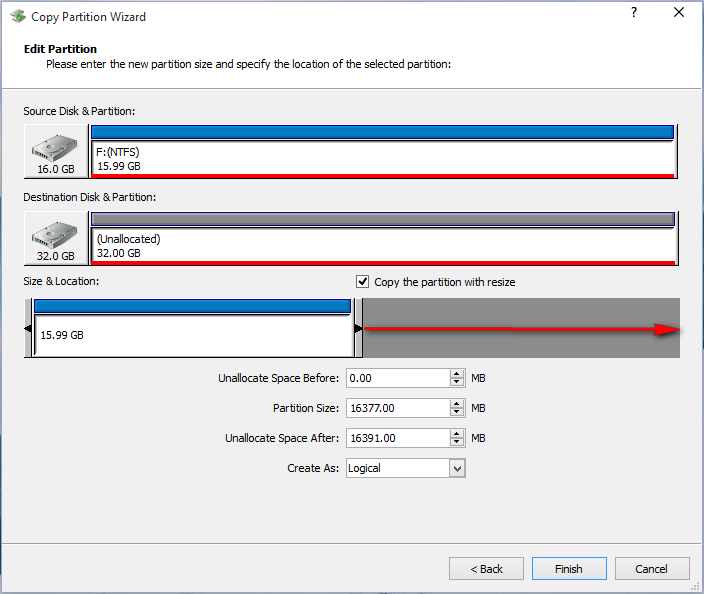Click the Partition Size input field
The height and width of the screenshot is (594, 704).
[x=398, y=408]
